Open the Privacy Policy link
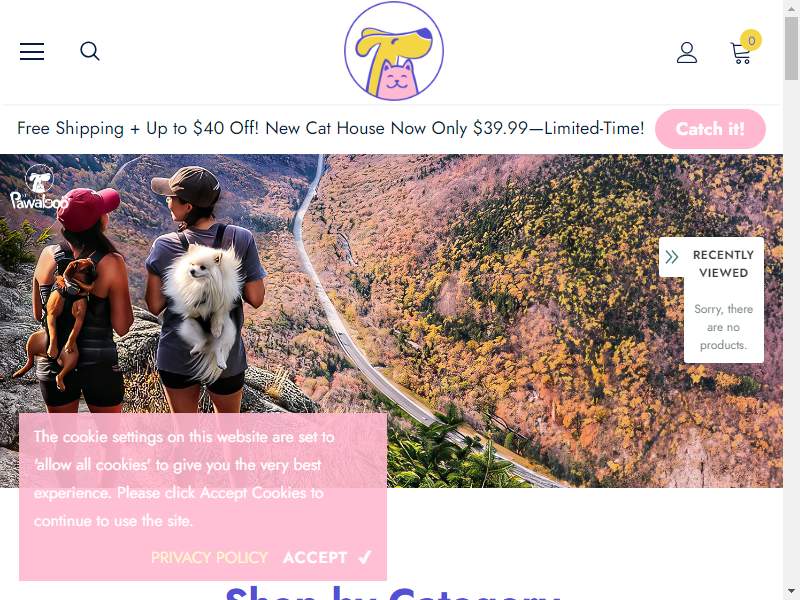Screen dimensions: 800x600 pos(209,557)
